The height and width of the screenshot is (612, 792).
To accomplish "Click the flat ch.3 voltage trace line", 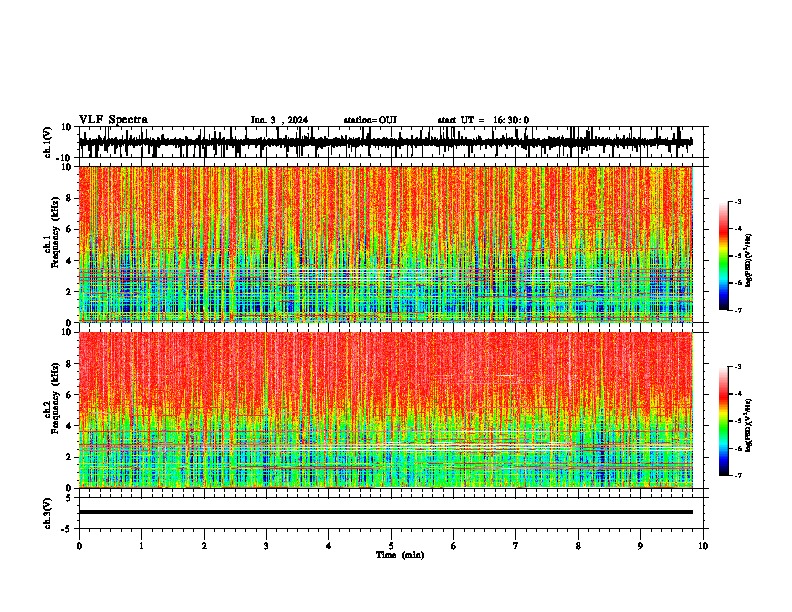I will [385, 512].
